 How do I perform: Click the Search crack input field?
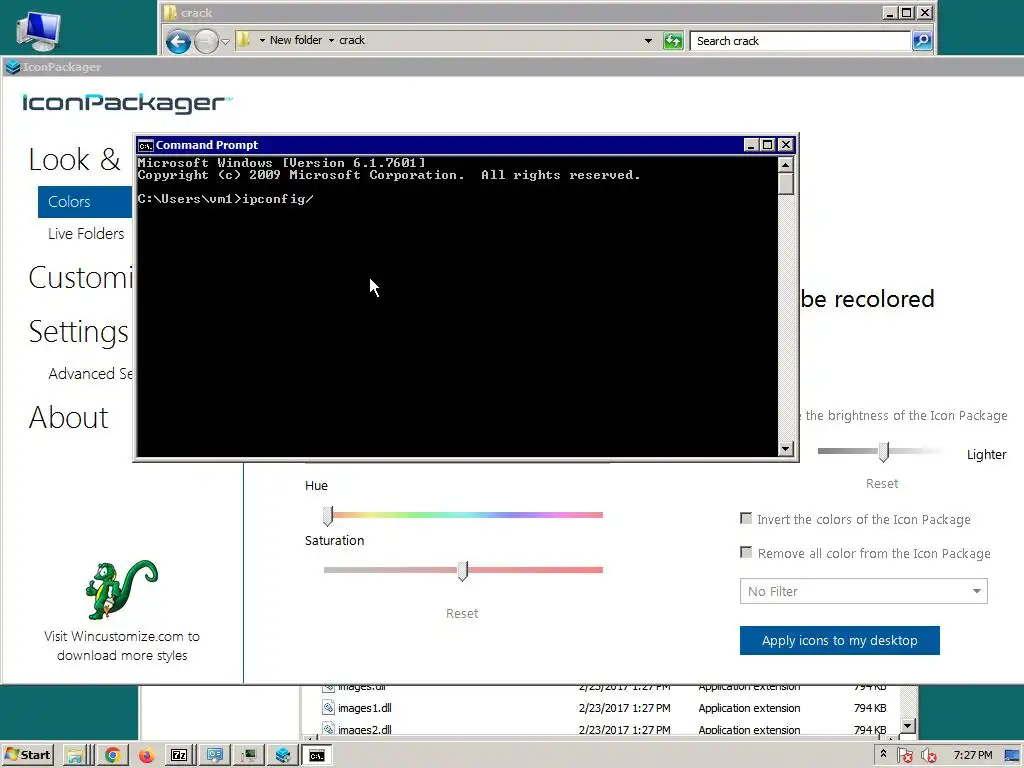pyautogui.click(x=801, y=40)
